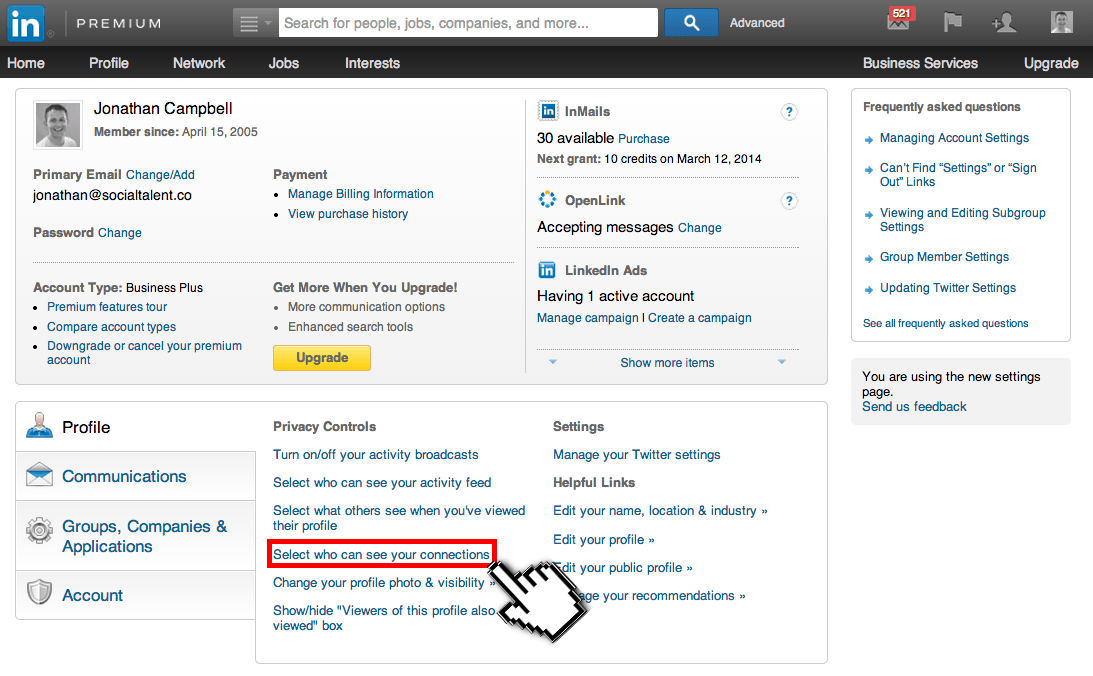Viewport: 1093px width, 676px height.
Task: Open Select what others see when you've viewed
Action: pos(399,518)
